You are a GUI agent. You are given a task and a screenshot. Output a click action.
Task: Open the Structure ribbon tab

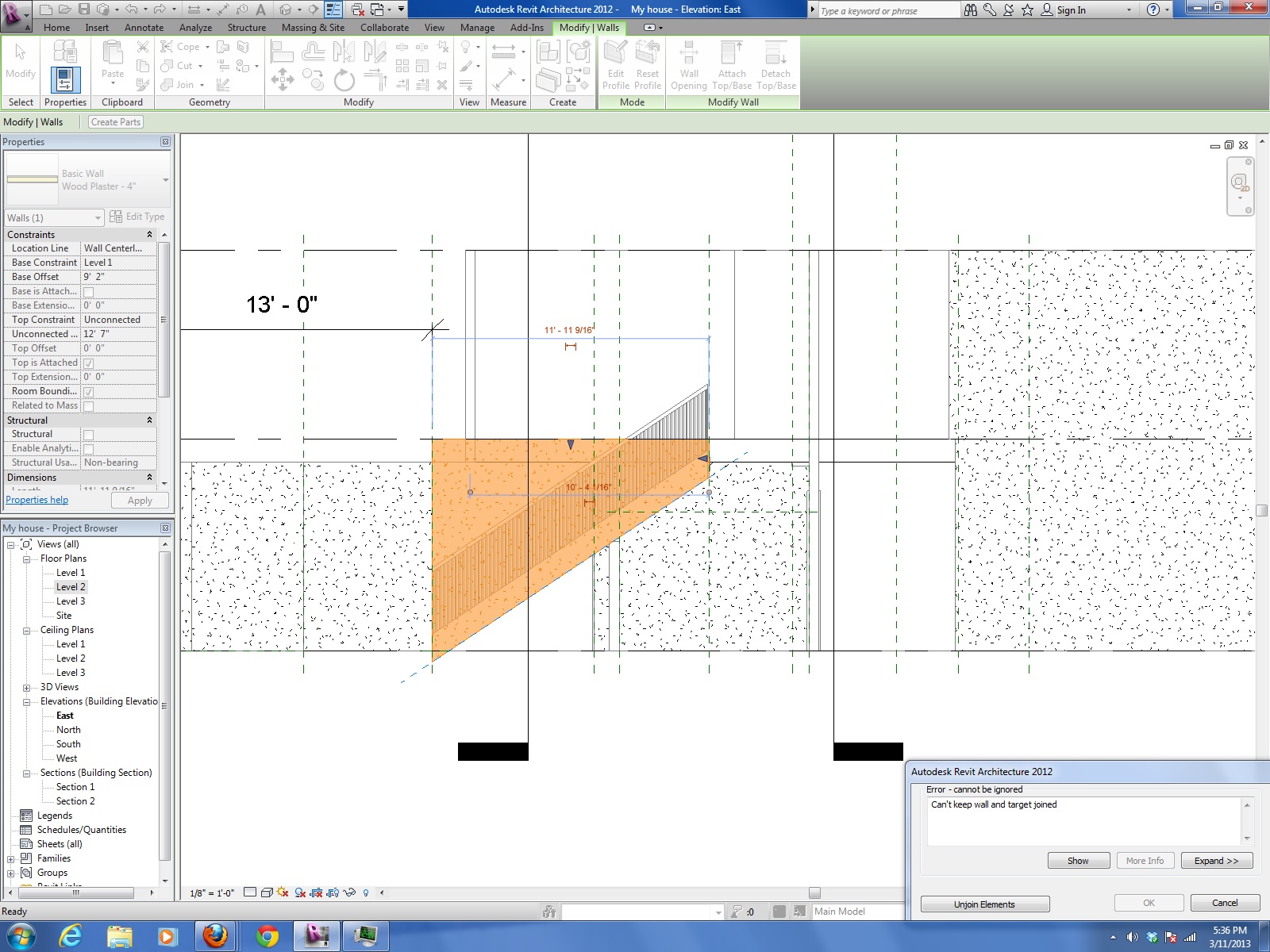[247, 27]
